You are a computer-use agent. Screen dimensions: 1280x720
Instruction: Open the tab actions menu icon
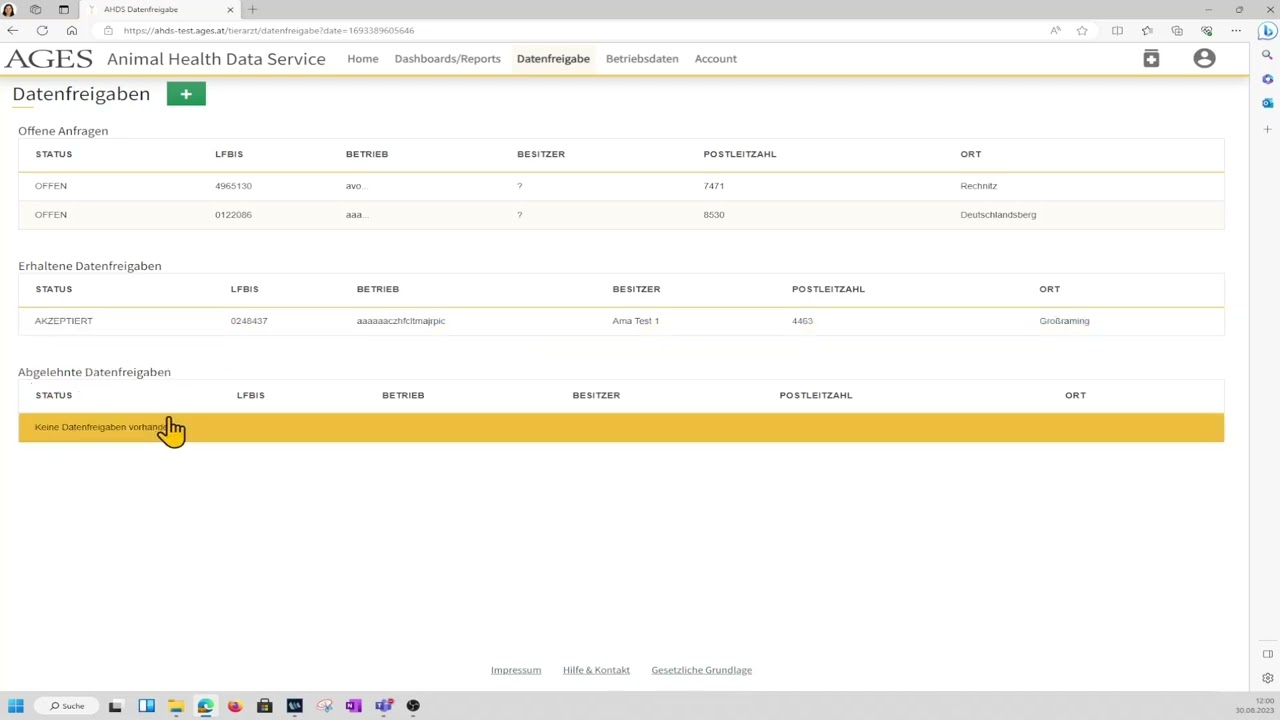click(x=63, y=10)
